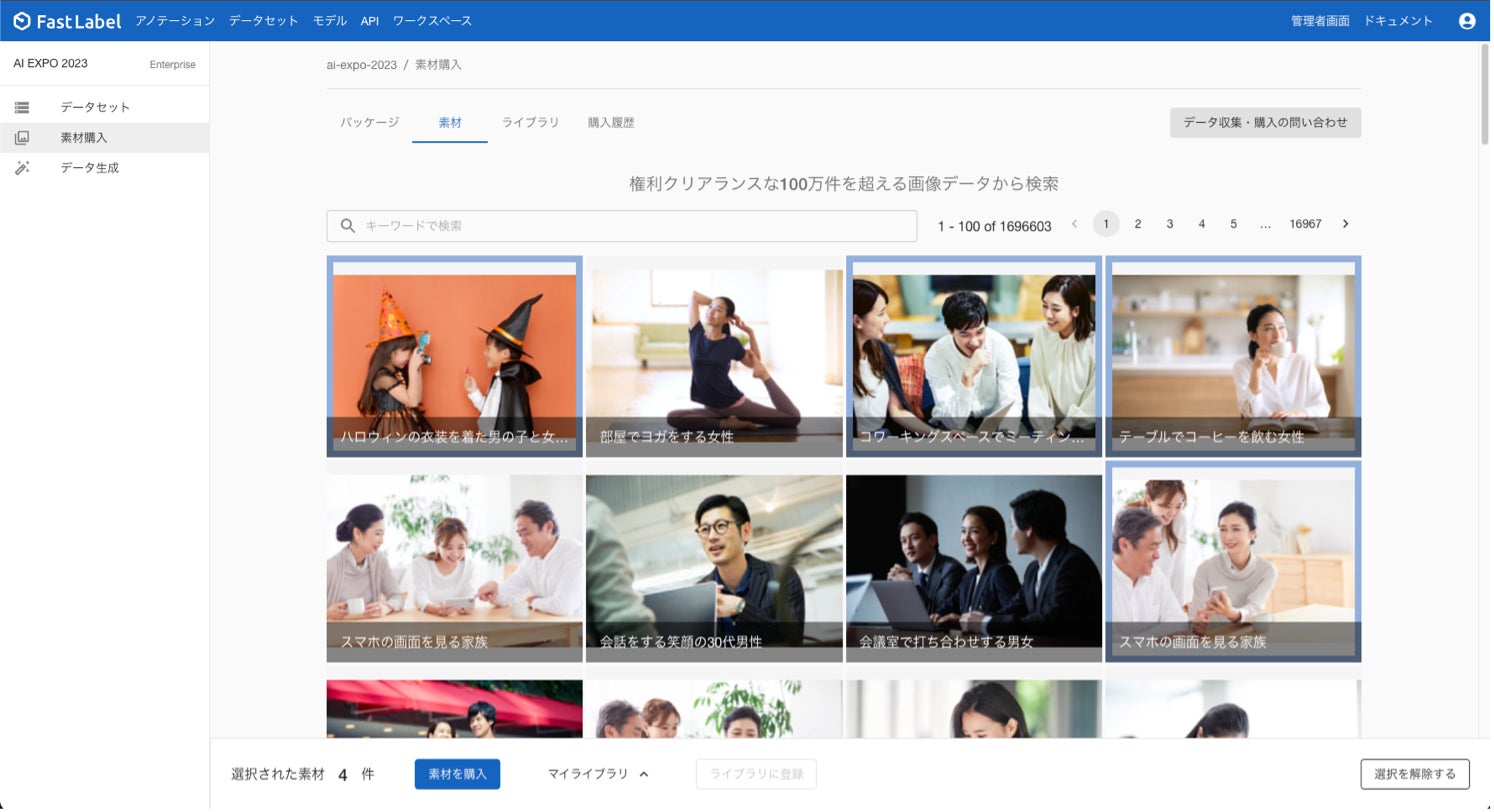Click the dataset list icon in sidebar

click(22, 107)
